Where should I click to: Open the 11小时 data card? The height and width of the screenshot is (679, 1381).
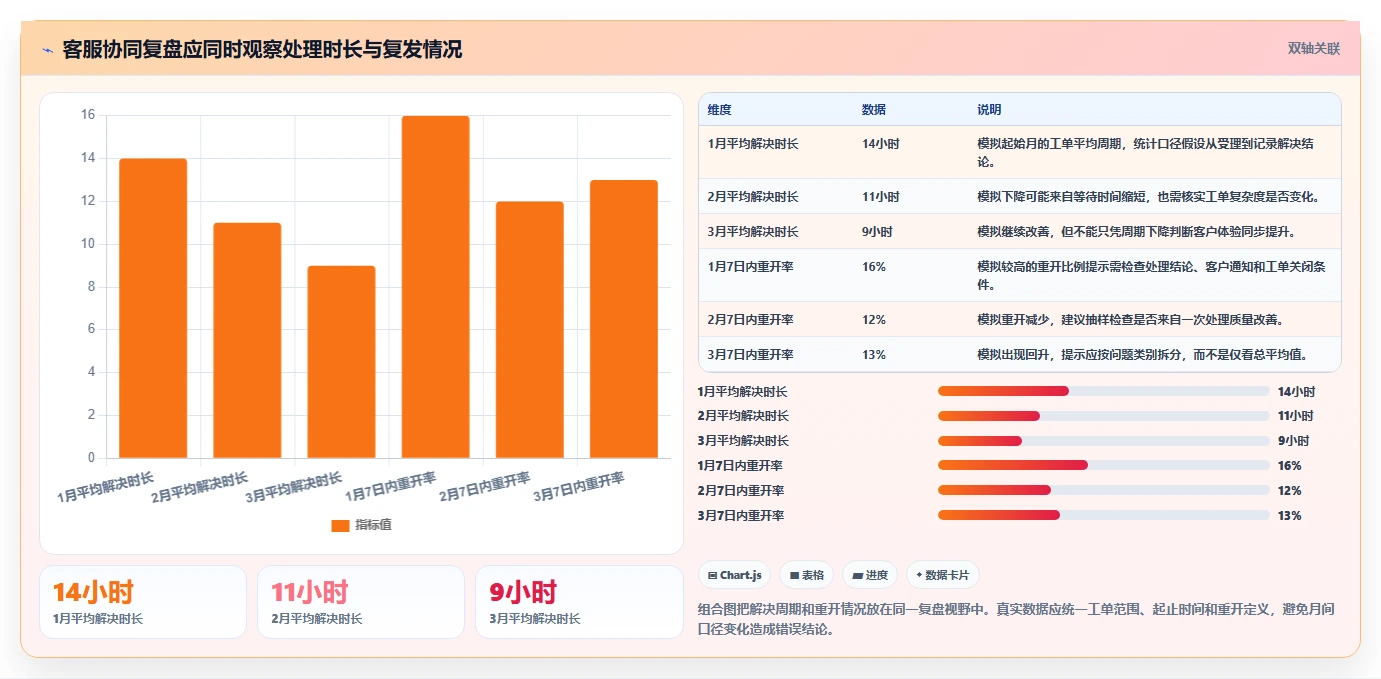(361, 602)
